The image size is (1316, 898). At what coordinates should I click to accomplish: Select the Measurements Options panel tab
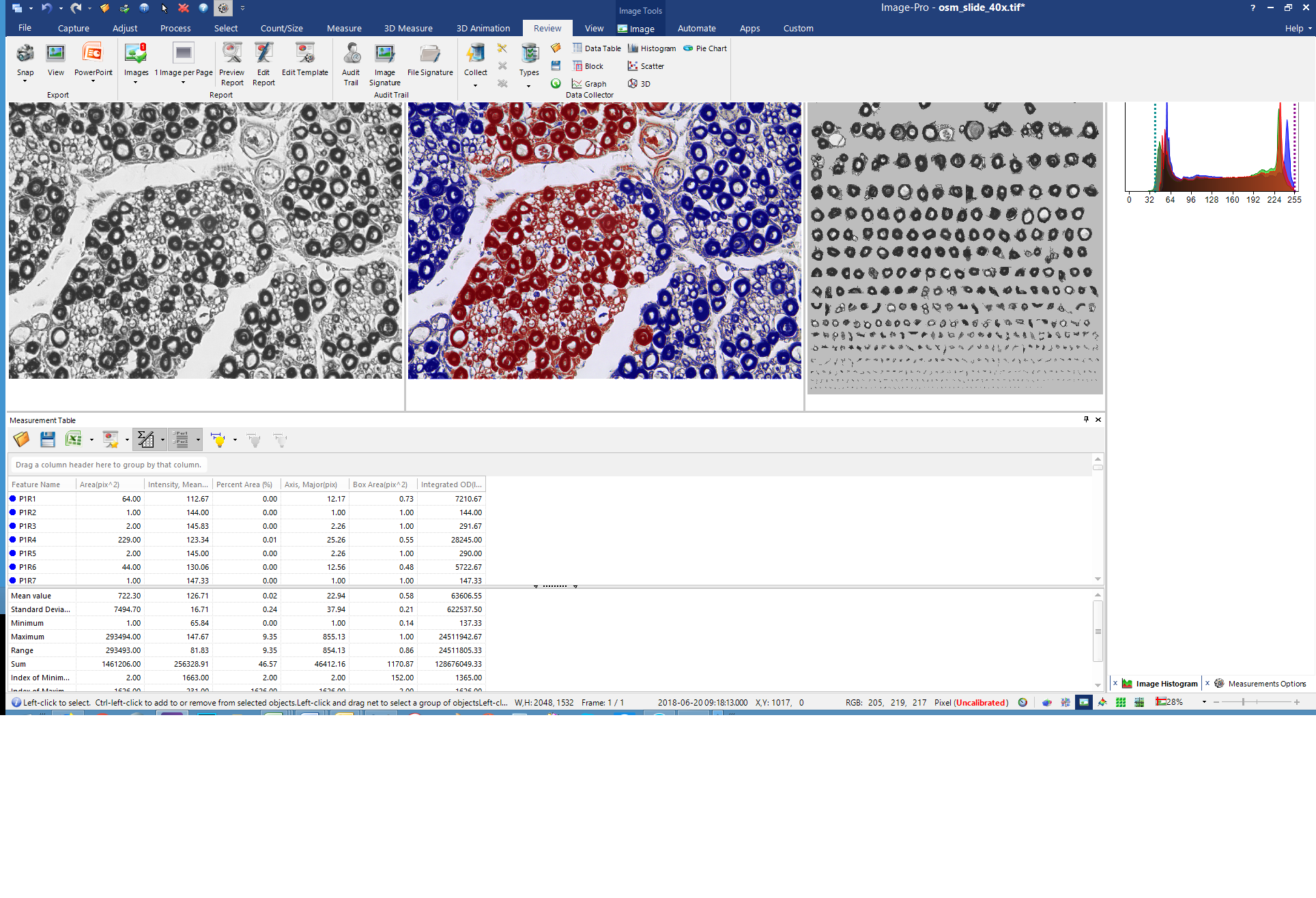[1261, 684]
